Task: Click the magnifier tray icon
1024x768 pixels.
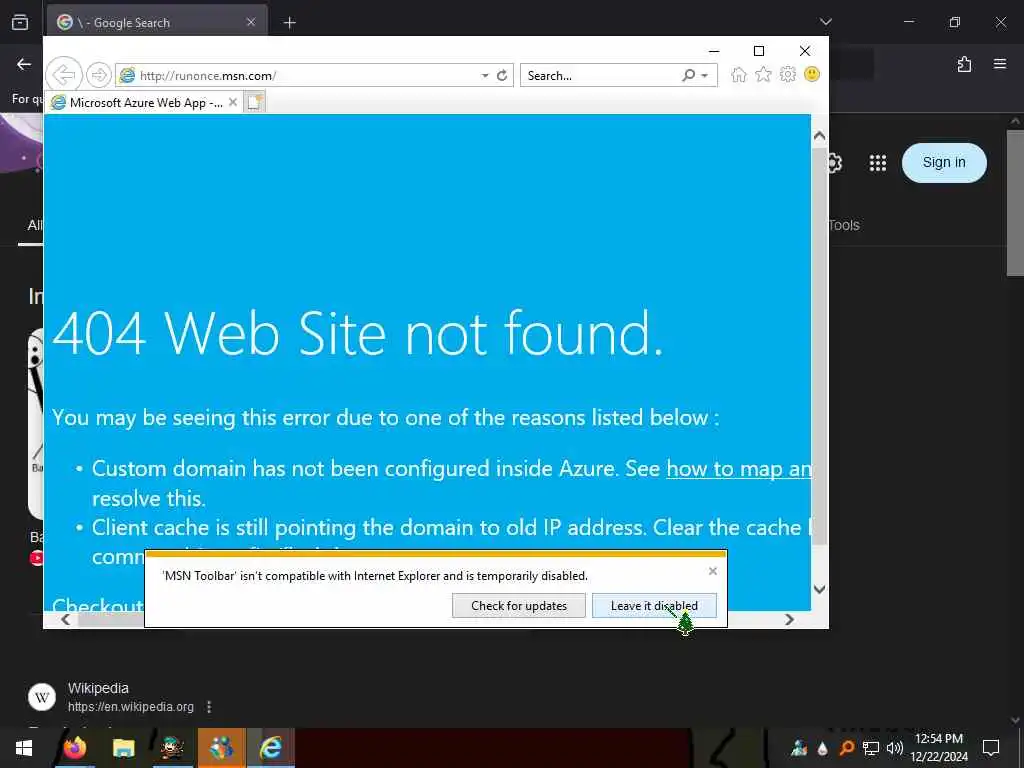Action: [x=846, y=748]
